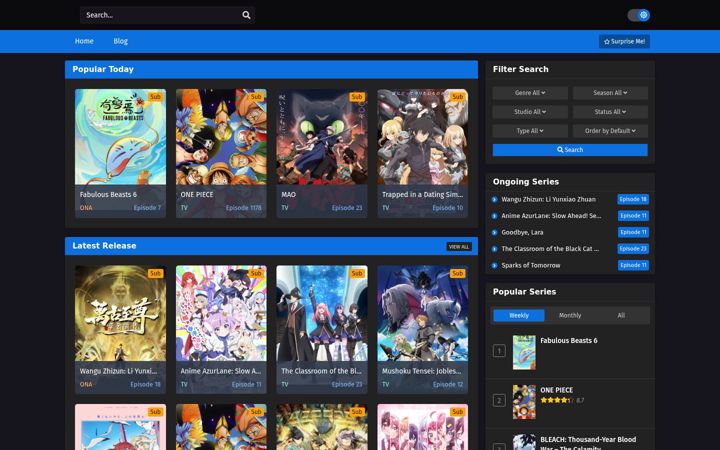
Task: Open the Home menu item
Action: click(84, 41)
